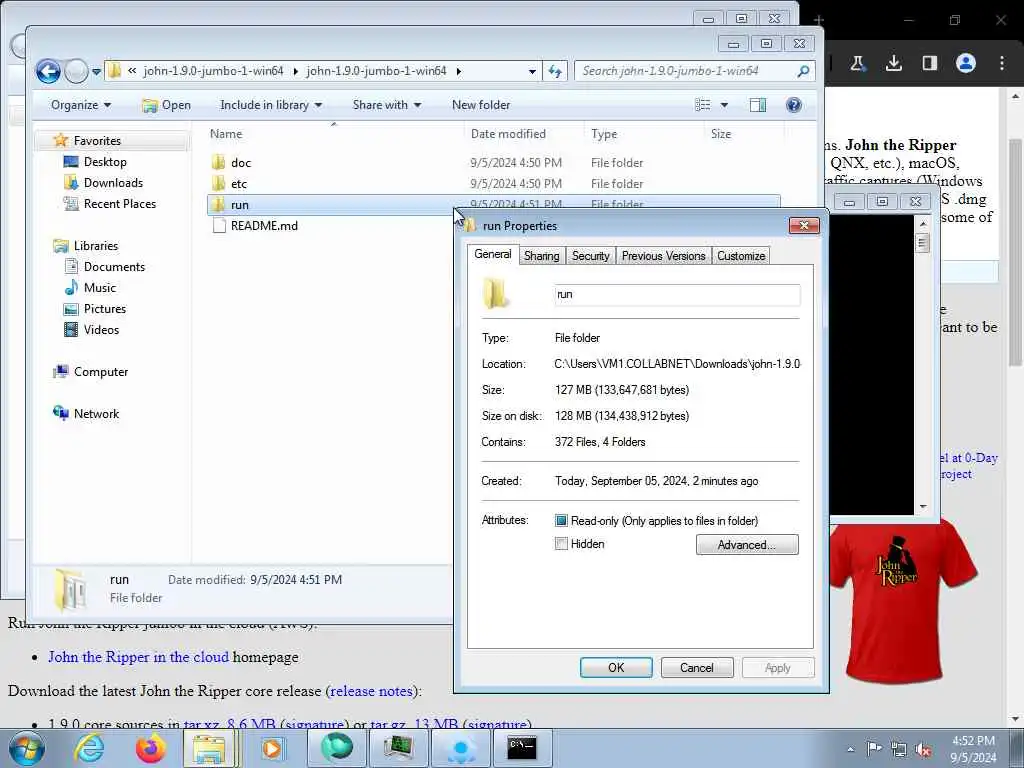
Task: Open Chrome profile avatar icon
Action: [x=965, y=63]
